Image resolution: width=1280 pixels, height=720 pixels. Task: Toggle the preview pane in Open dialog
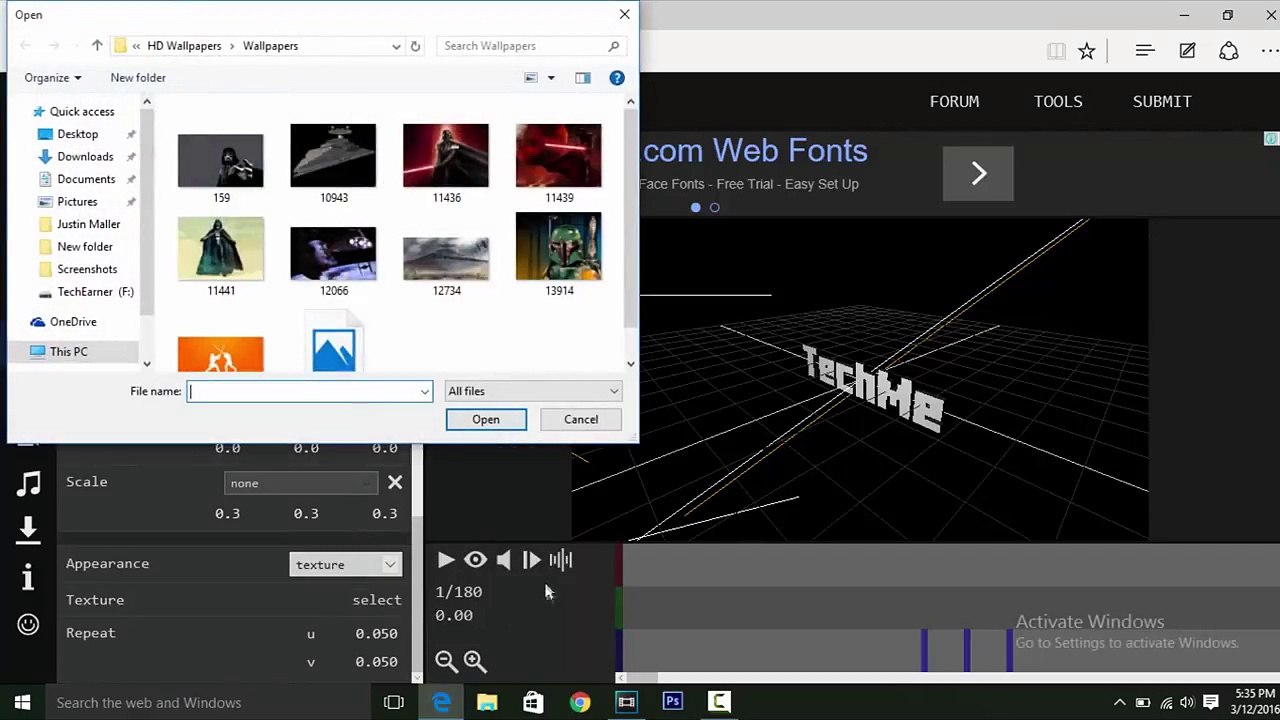tap(583, 78)
